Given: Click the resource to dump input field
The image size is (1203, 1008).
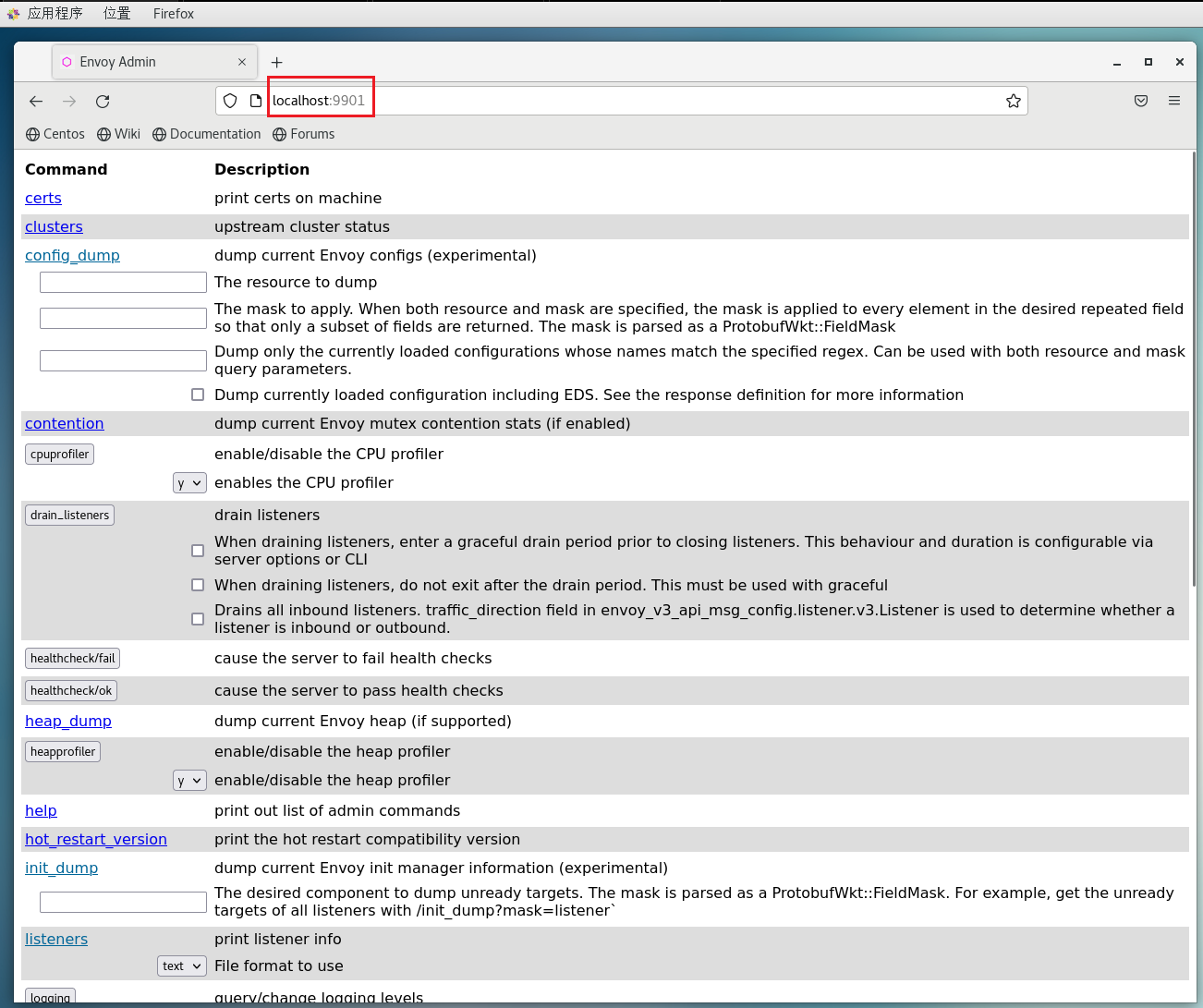Looking at the screenshot, I should coord(123,282).
